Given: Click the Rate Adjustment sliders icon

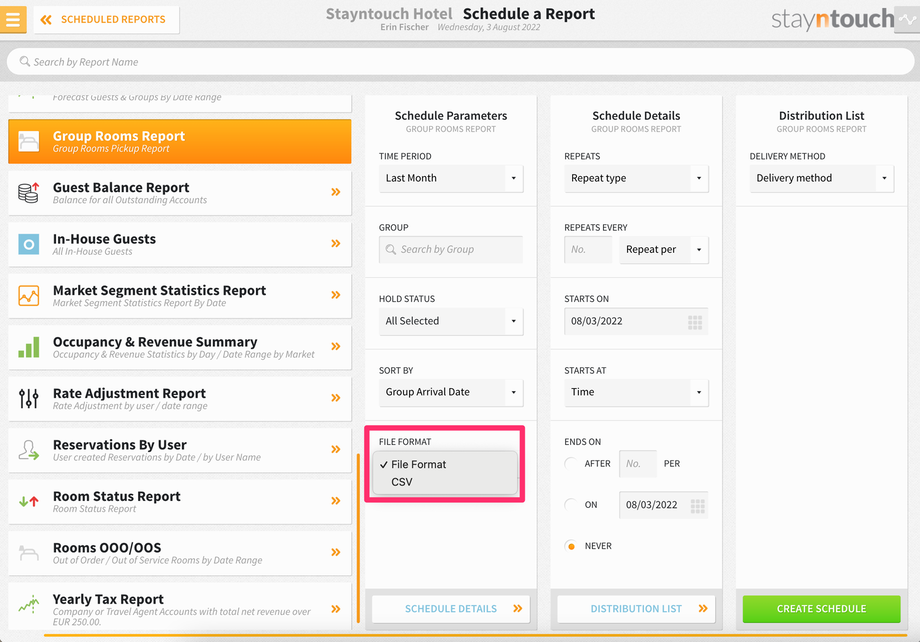Looking at the screenshot, I should (28, 398).
